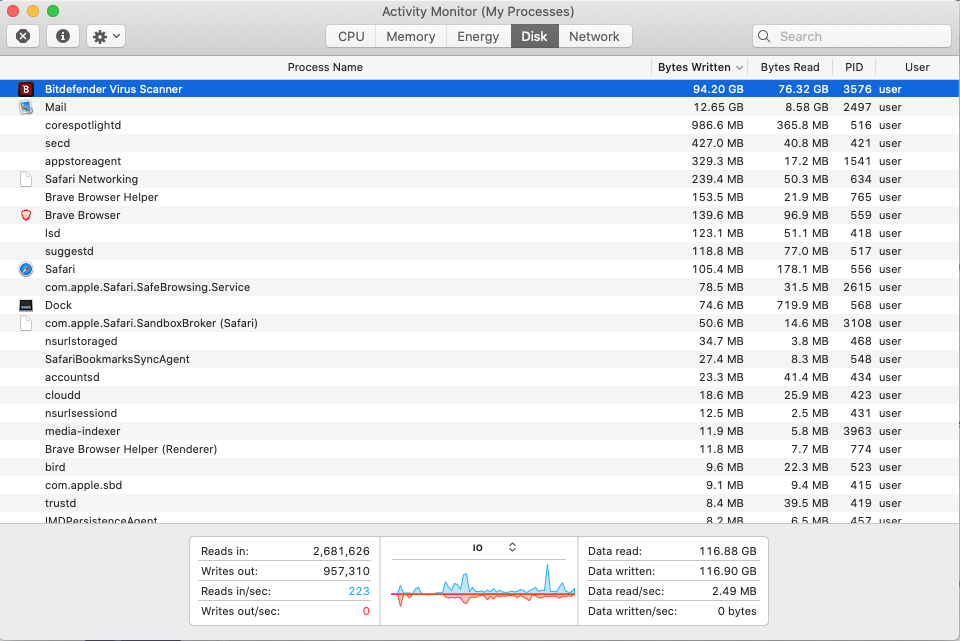The image size is (960, 641).
Task: Click the Brave Browser lion icon
Action: 26,216
